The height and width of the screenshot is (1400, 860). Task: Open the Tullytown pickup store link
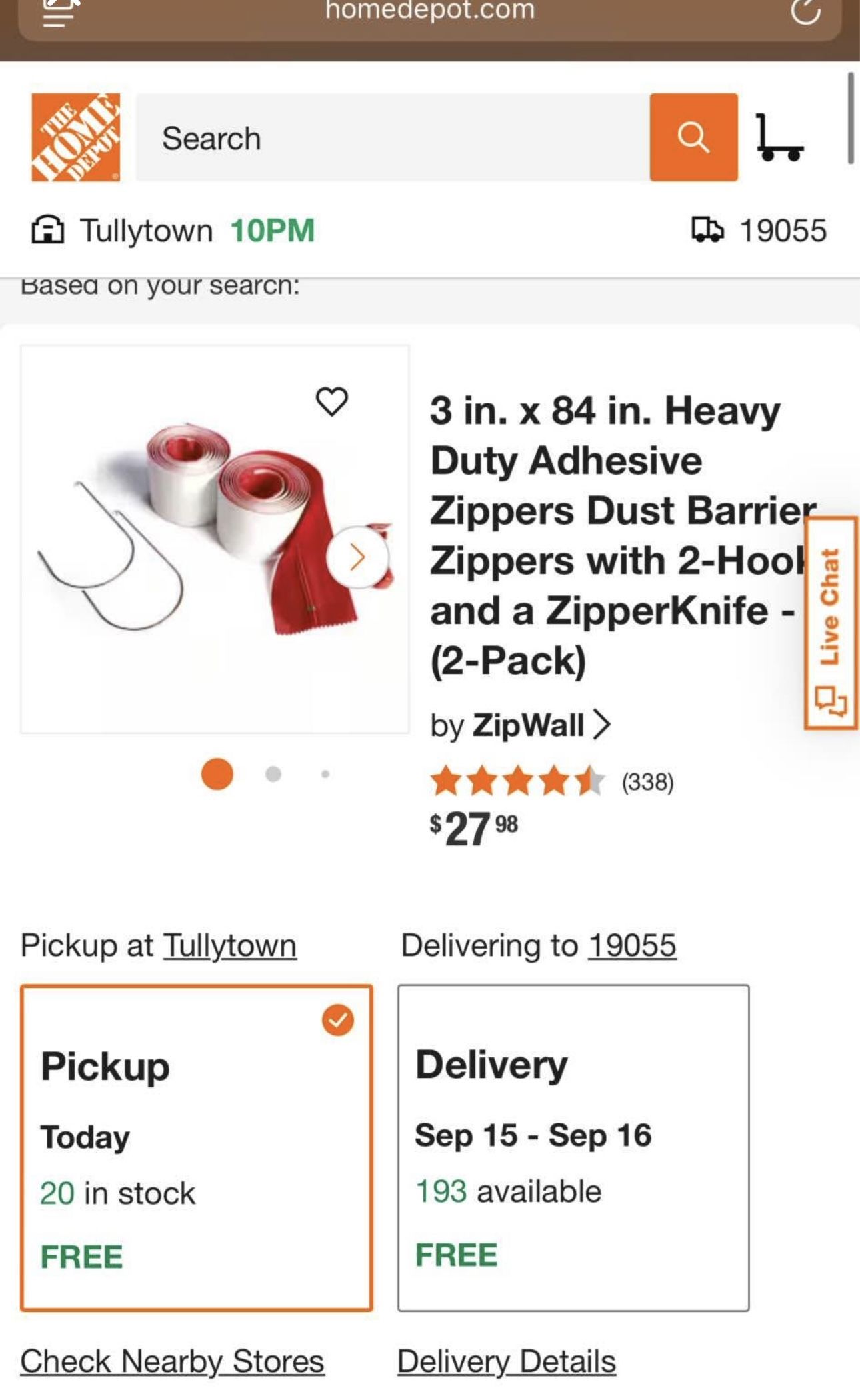pos(230,945)
